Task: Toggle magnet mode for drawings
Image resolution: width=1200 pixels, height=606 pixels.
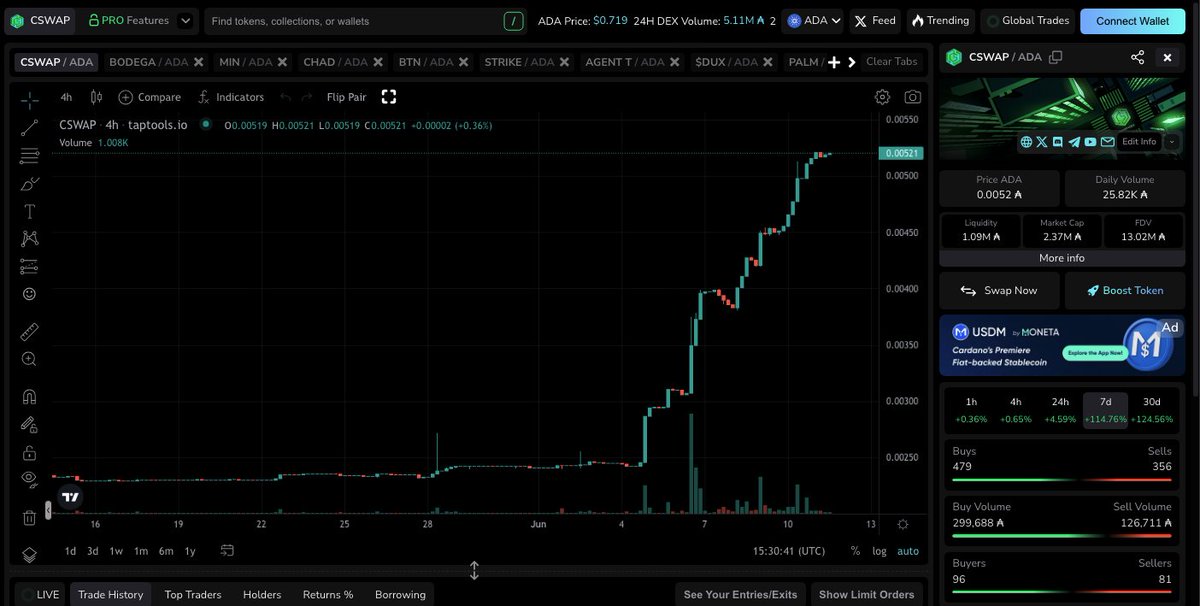Action: 29,397
